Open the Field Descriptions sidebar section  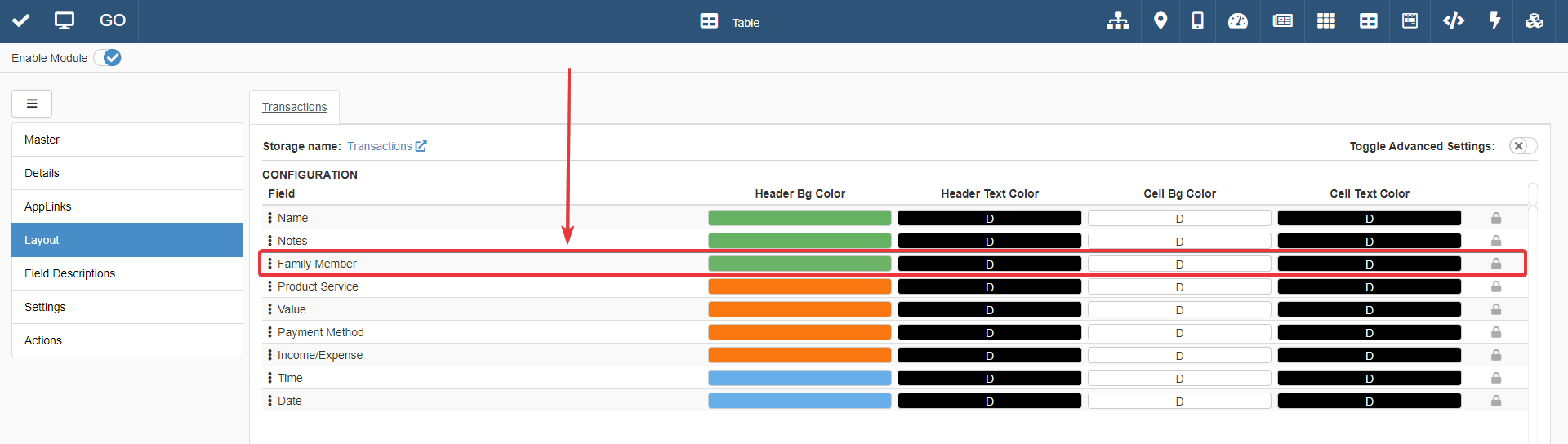[x=69, y=273]
